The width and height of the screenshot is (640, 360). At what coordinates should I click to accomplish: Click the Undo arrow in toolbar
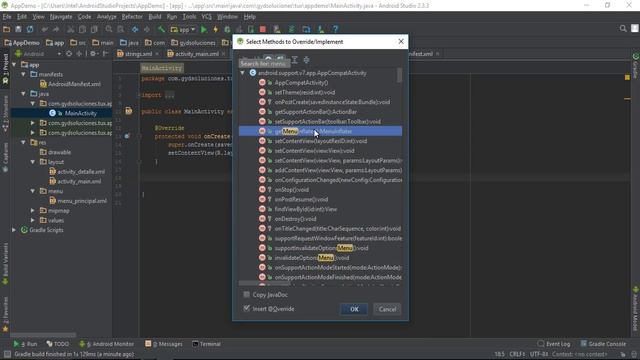click(x=44, y=29)
